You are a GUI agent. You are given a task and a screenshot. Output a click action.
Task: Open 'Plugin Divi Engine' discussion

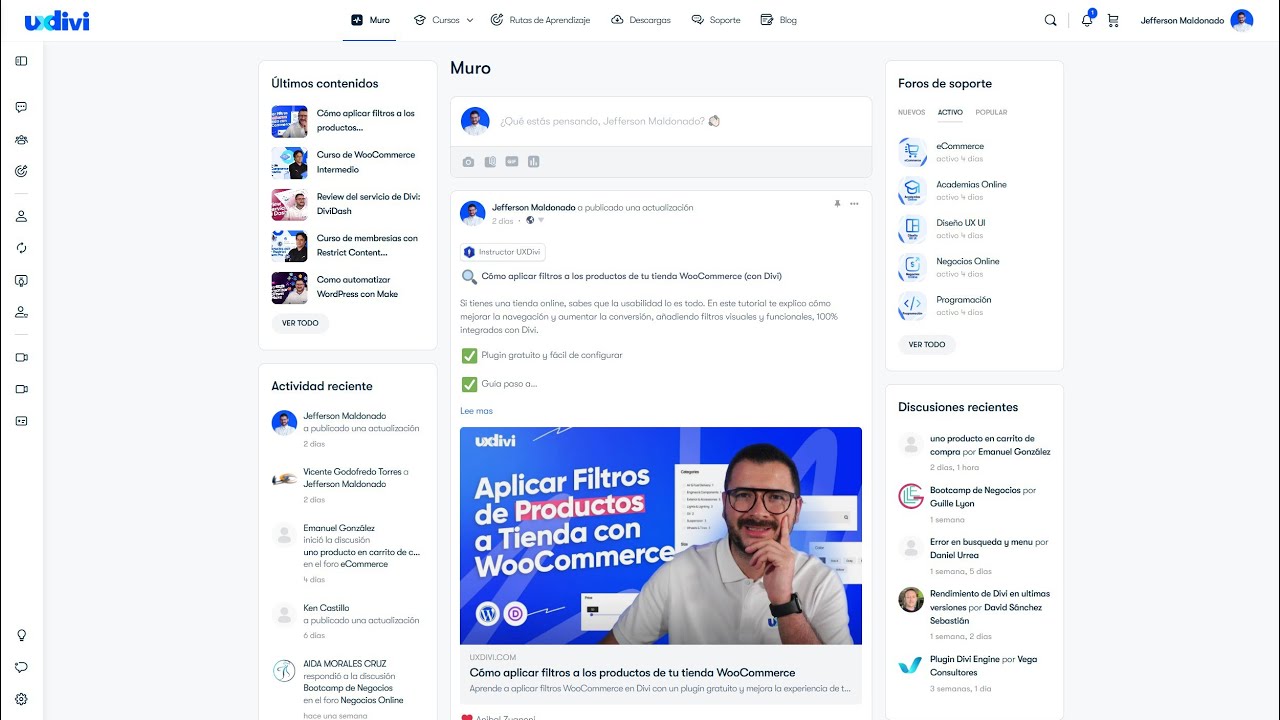[x=965, y=659]
